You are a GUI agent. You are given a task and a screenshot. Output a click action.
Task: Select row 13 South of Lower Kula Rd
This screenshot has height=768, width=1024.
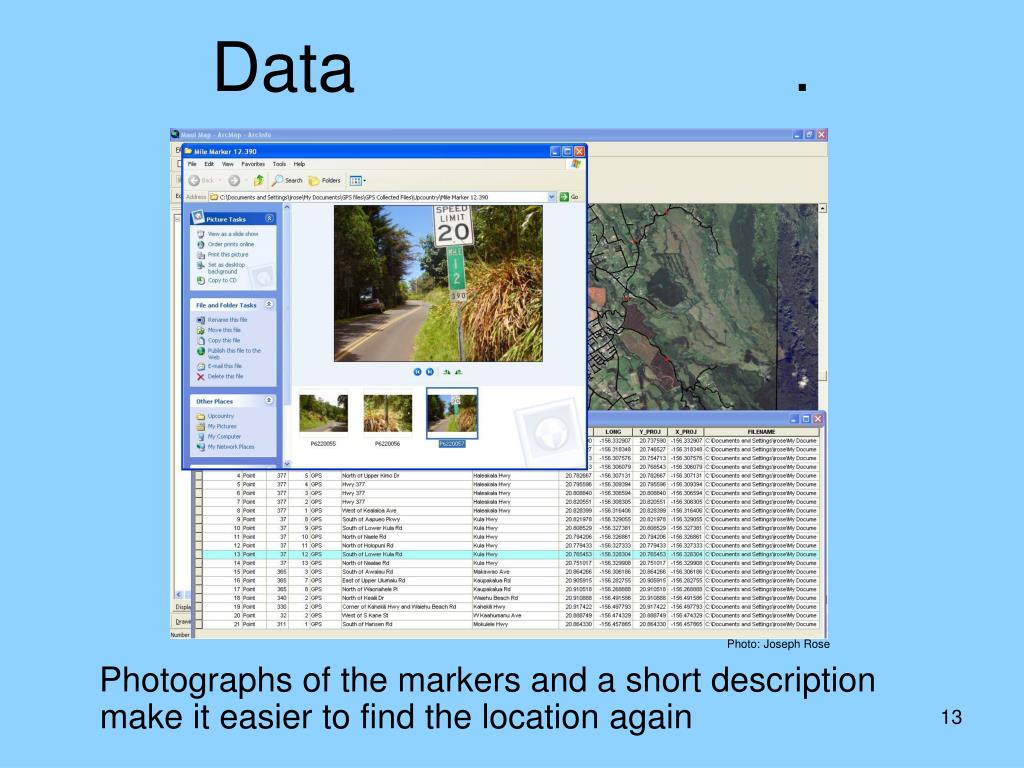[511, 554]
